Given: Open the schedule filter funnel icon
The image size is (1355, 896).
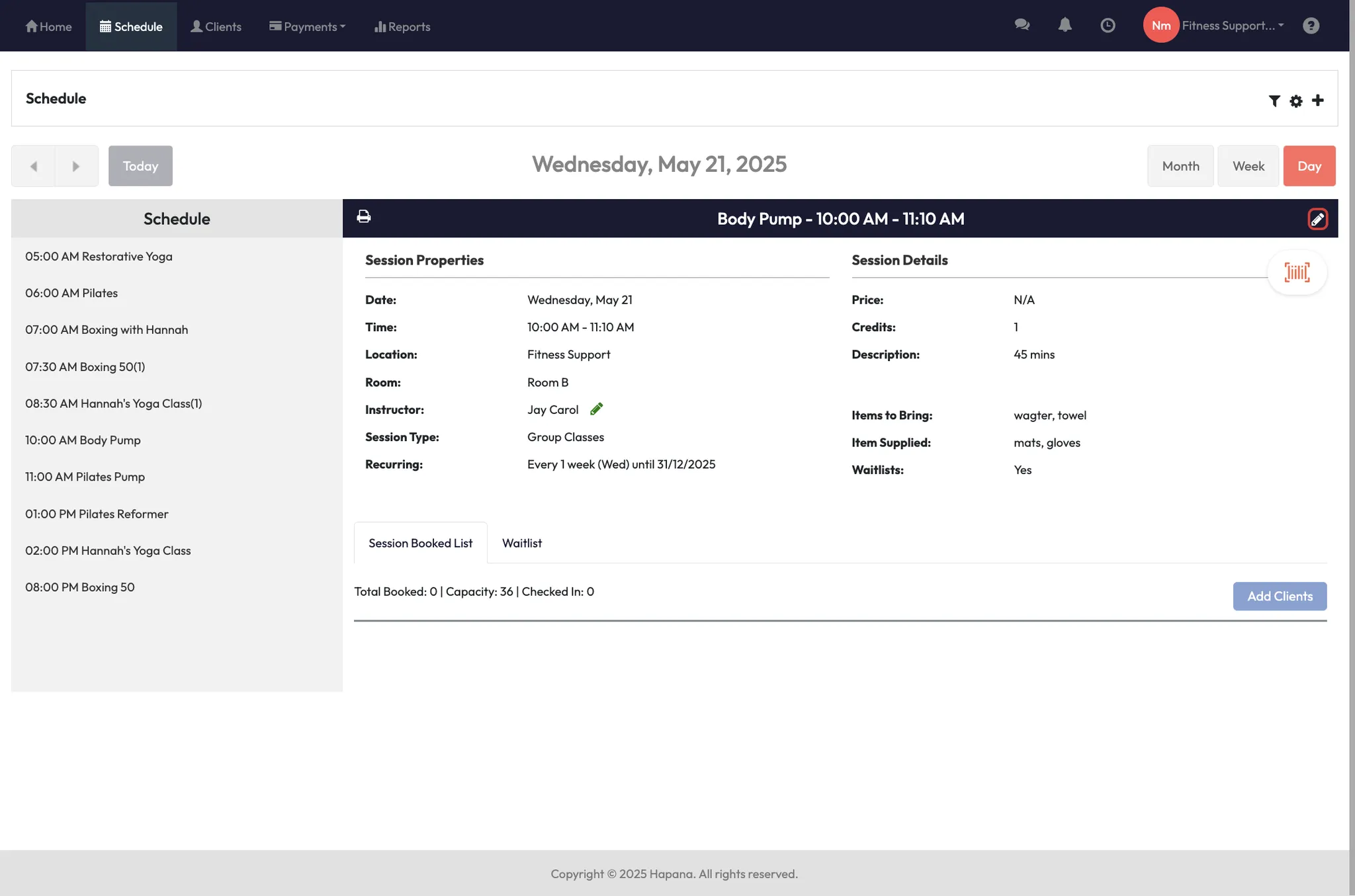Looking at the screenshot, I should pos(1274,101).
